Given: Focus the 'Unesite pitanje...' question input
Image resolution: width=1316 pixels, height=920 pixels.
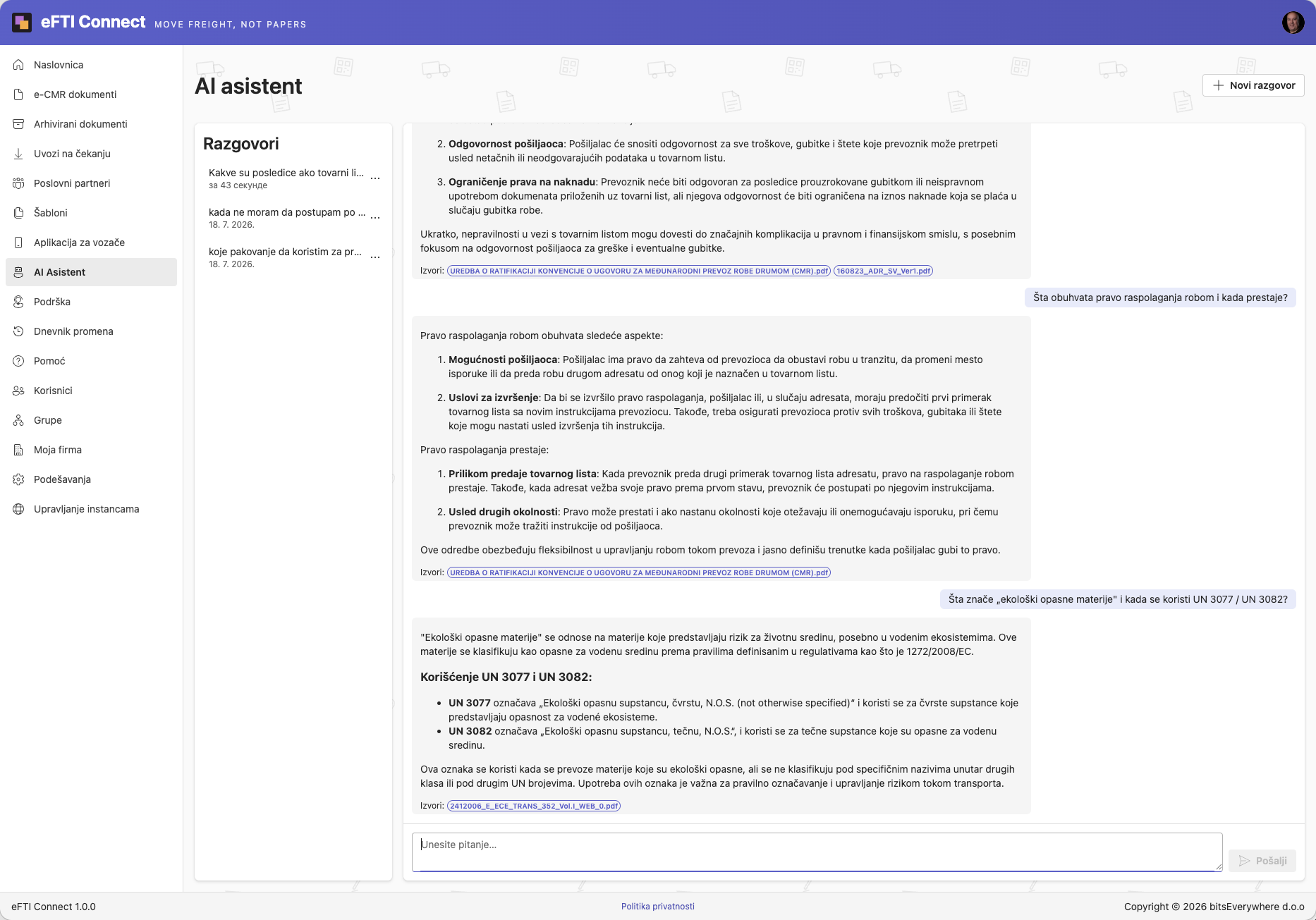Looking at the screenshot, I should 817,852.
